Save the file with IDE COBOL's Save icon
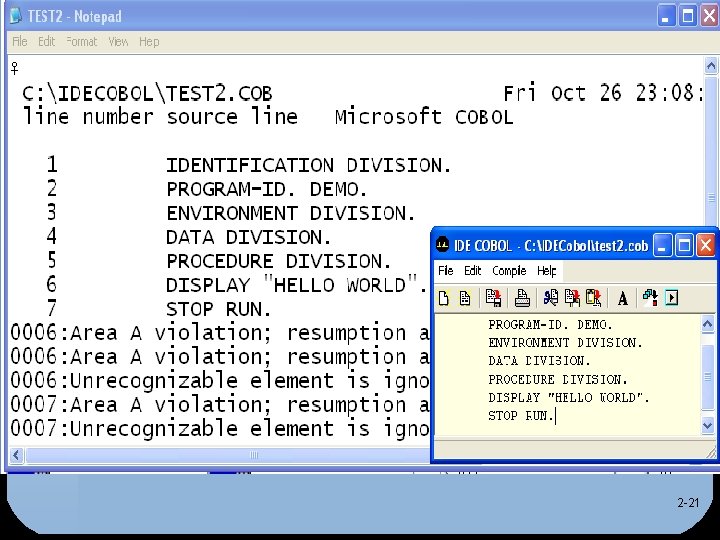Viewport: 720px width, 540px height. pos(494,298)
